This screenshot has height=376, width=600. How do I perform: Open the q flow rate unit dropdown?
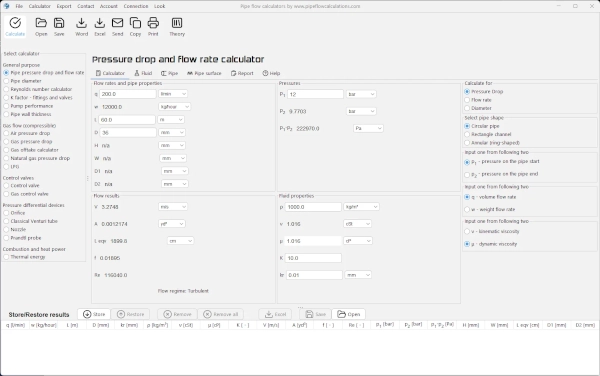pos(173,94)
